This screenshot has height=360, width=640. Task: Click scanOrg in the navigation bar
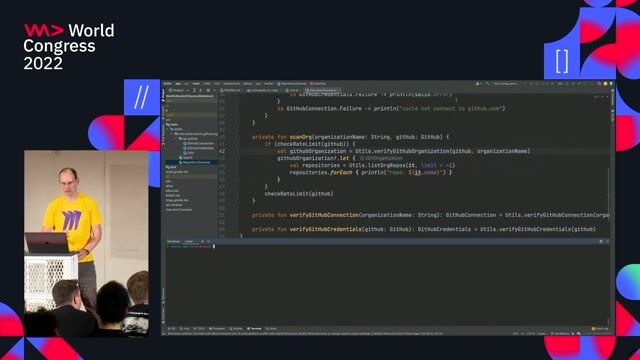[317, 84]
